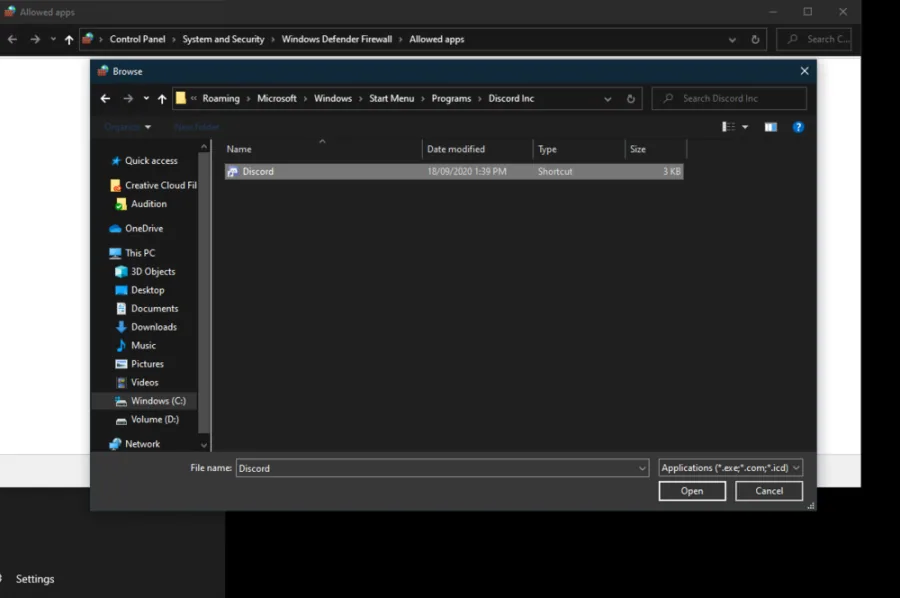Go forward in the Browse dialog
The image size is (900, 598).
[x=128, y=99]
